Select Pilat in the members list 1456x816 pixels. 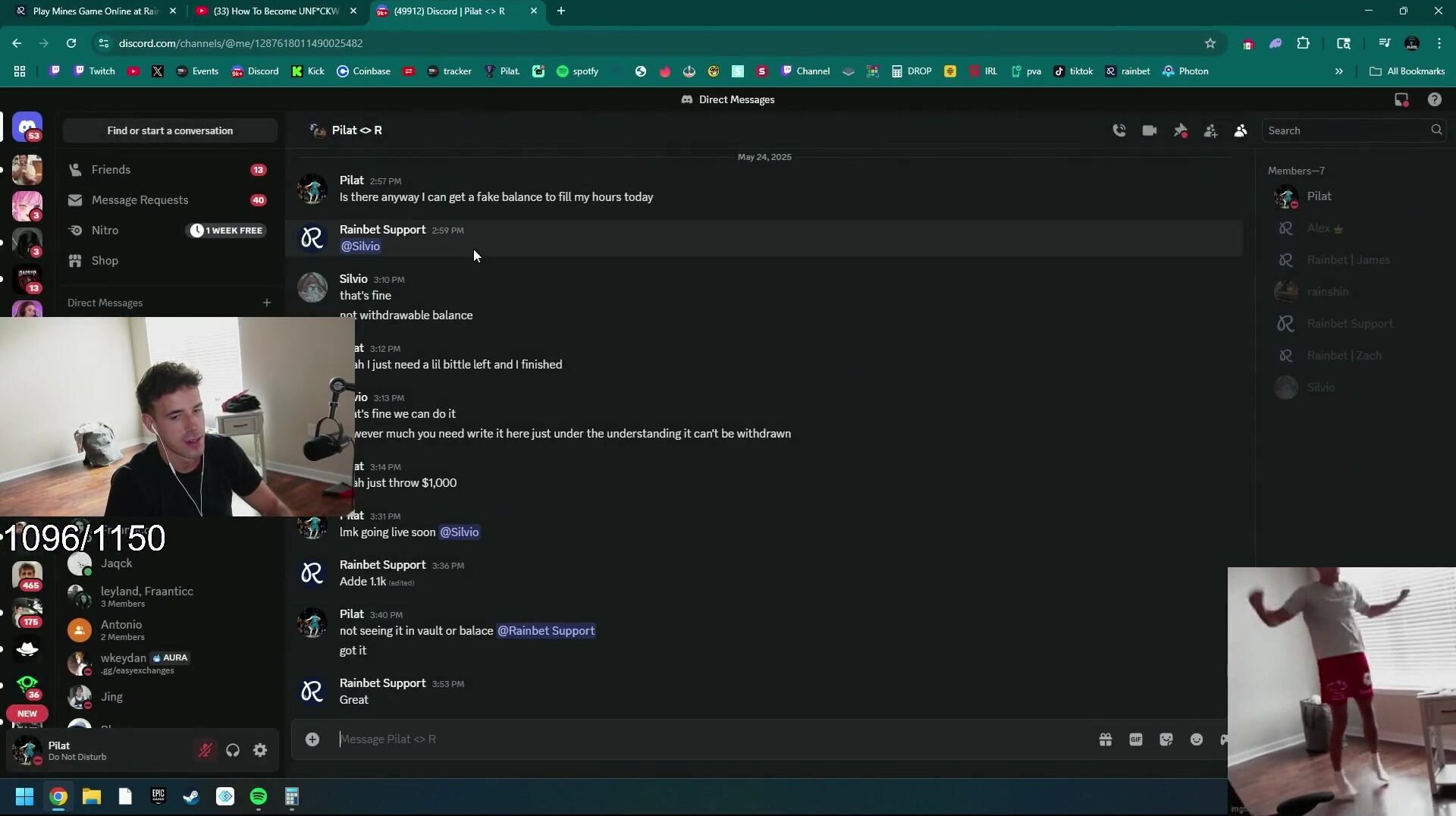tap(1354, 196)
